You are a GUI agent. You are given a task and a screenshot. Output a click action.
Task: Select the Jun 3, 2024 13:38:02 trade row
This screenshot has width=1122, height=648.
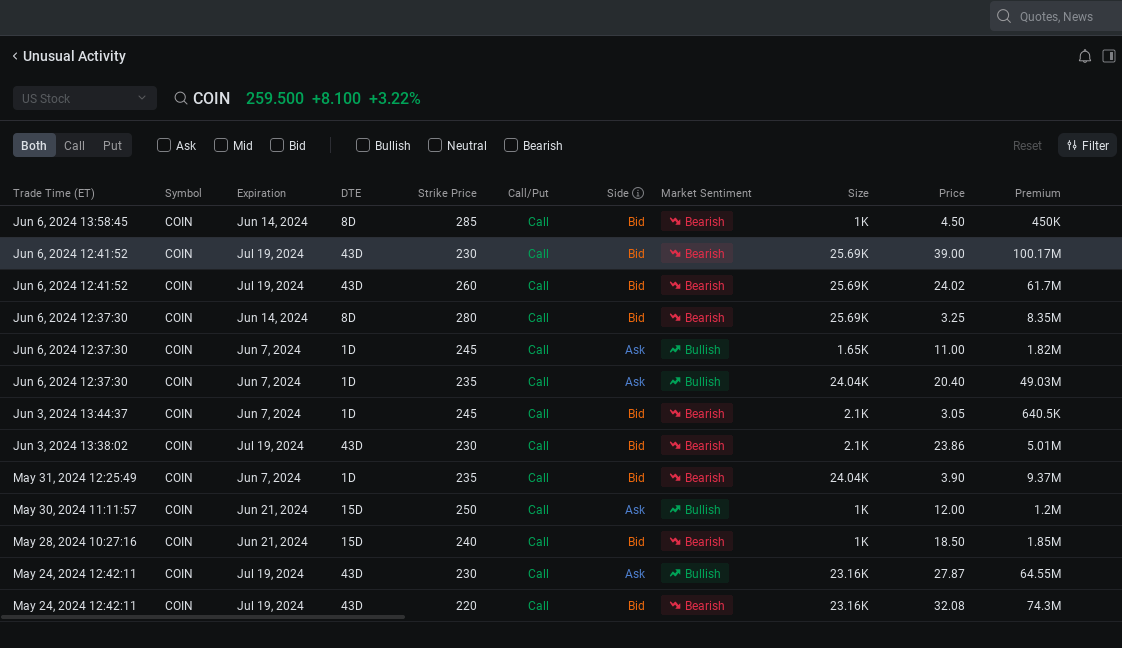561,446
